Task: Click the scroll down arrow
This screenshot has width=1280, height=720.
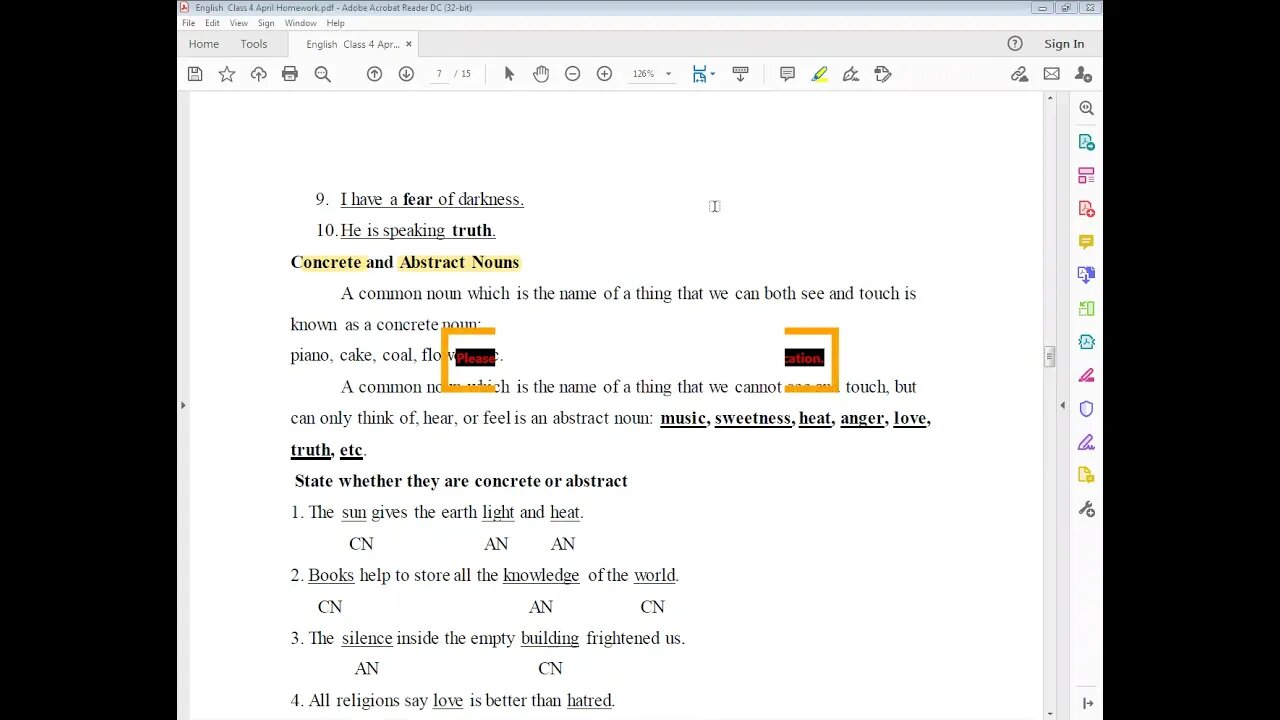Action: coord(1049,713)
